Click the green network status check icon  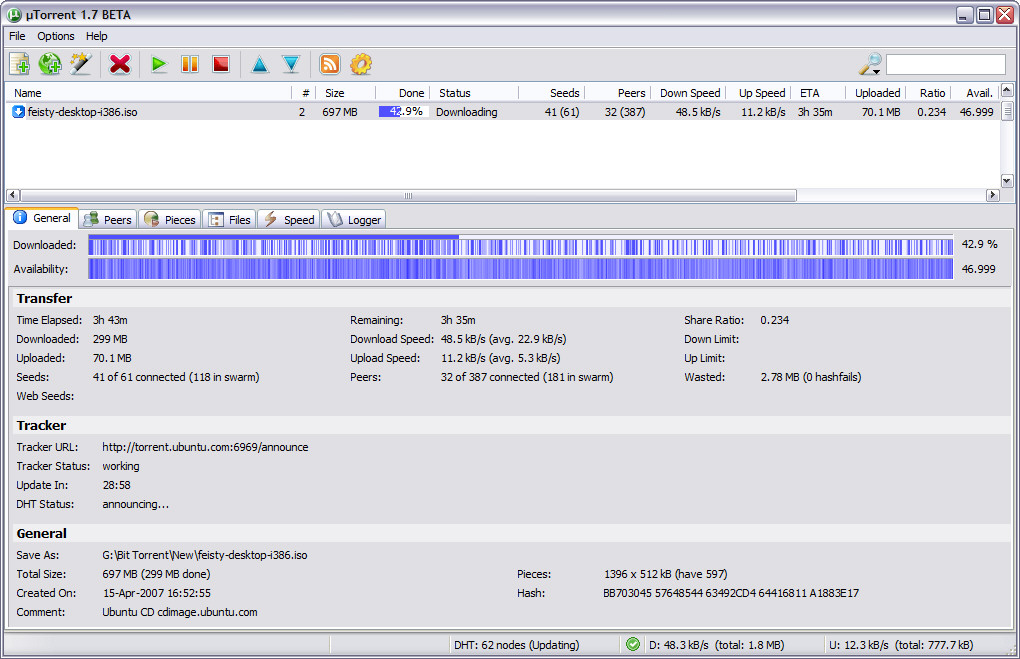coord(632,644)
